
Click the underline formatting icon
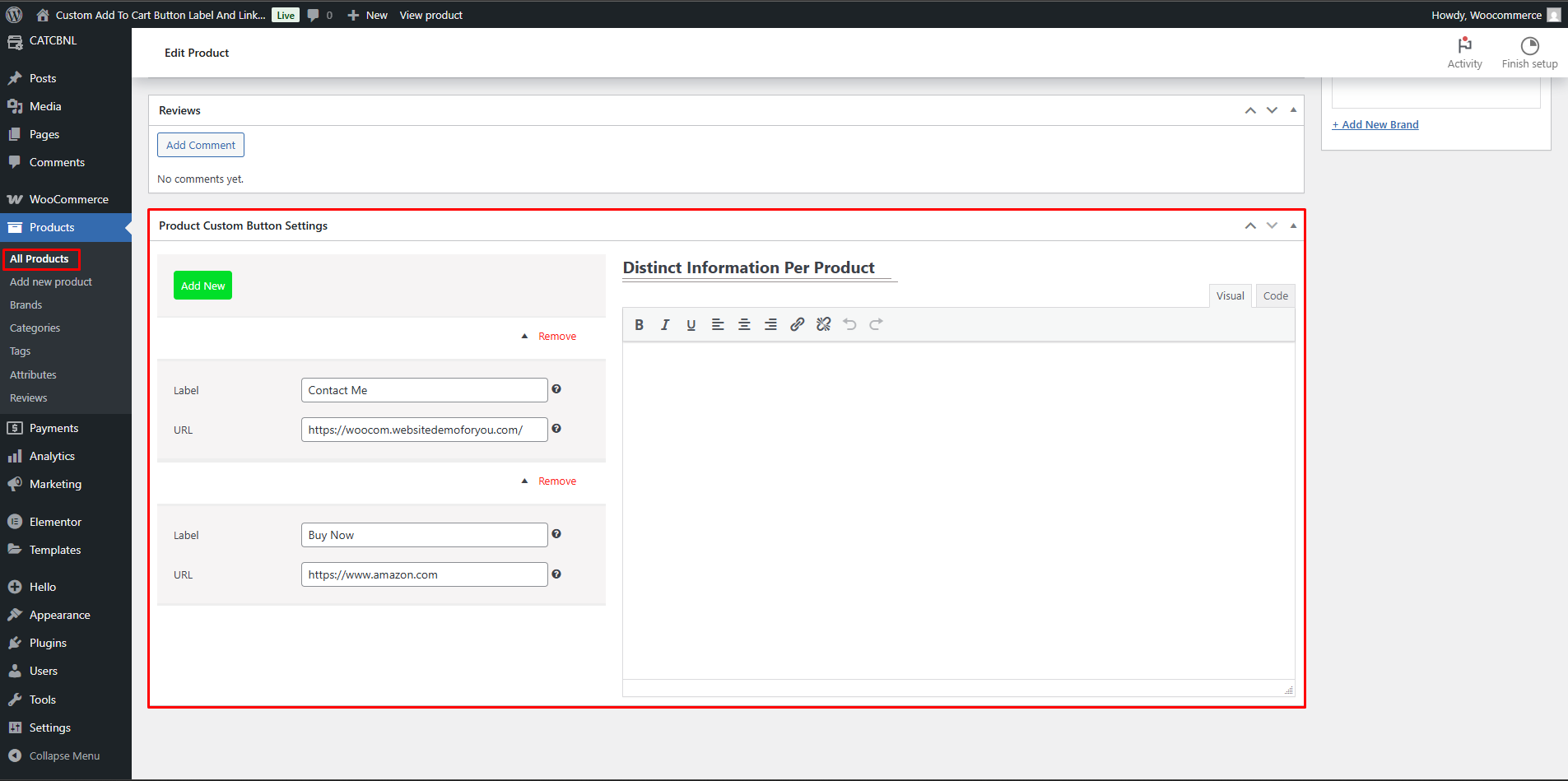691,325
